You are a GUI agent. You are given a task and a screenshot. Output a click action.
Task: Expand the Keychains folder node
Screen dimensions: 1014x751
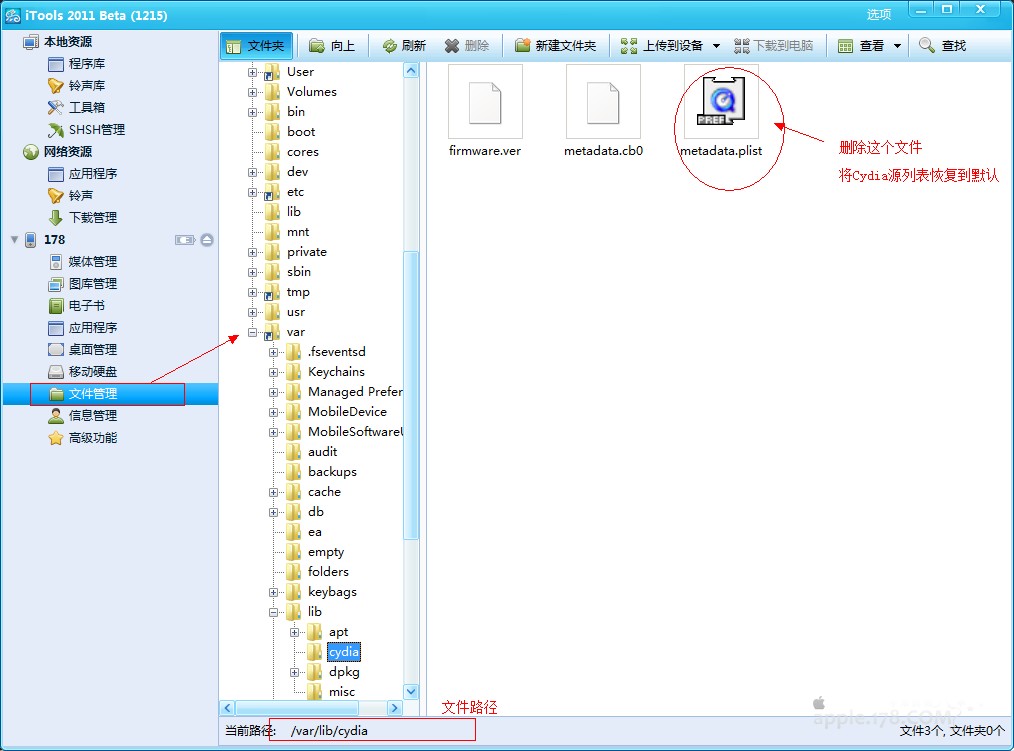pos(274,373)
